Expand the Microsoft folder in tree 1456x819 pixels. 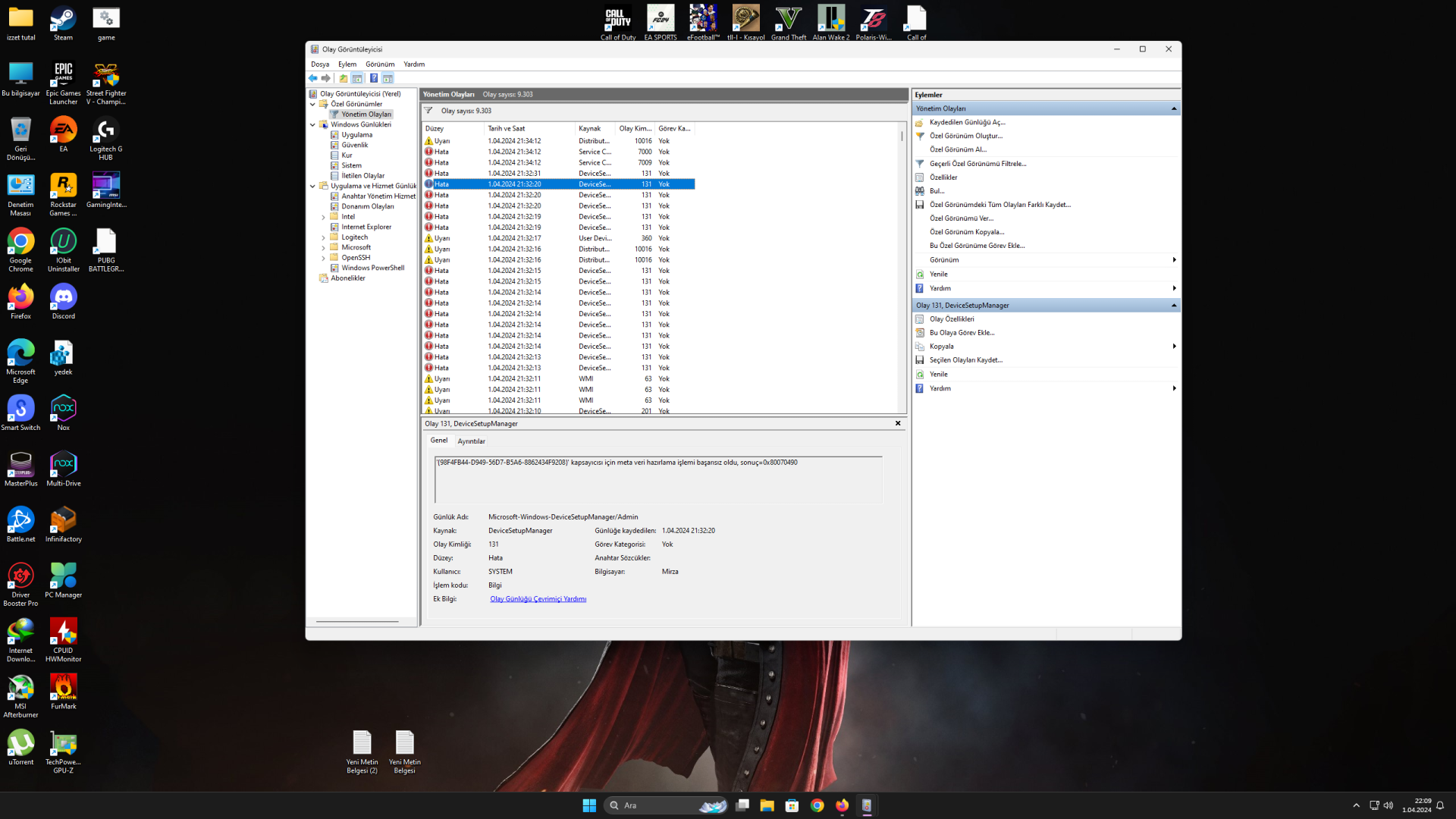pyautogui.click(x=324, y=248)
